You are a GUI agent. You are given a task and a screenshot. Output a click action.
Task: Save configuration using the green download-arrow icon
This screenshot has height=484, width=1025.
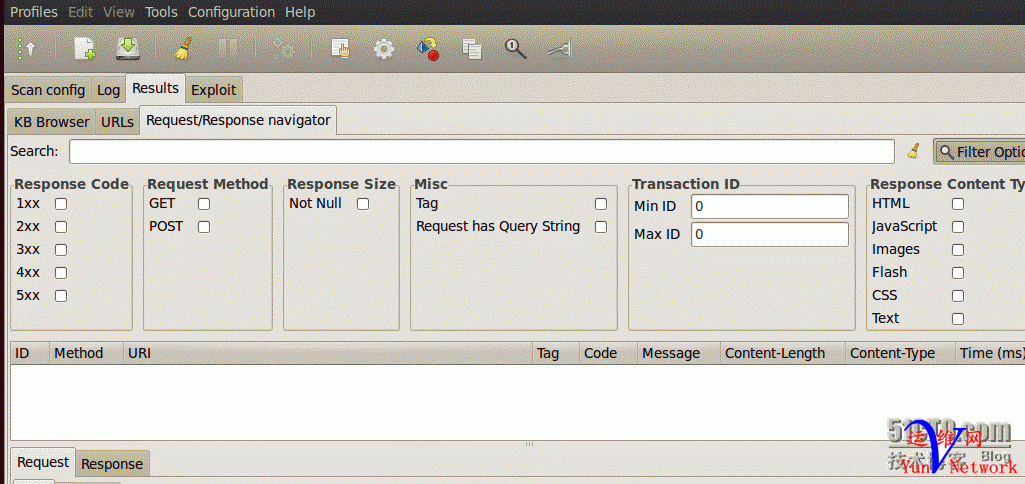click(128, 49)
